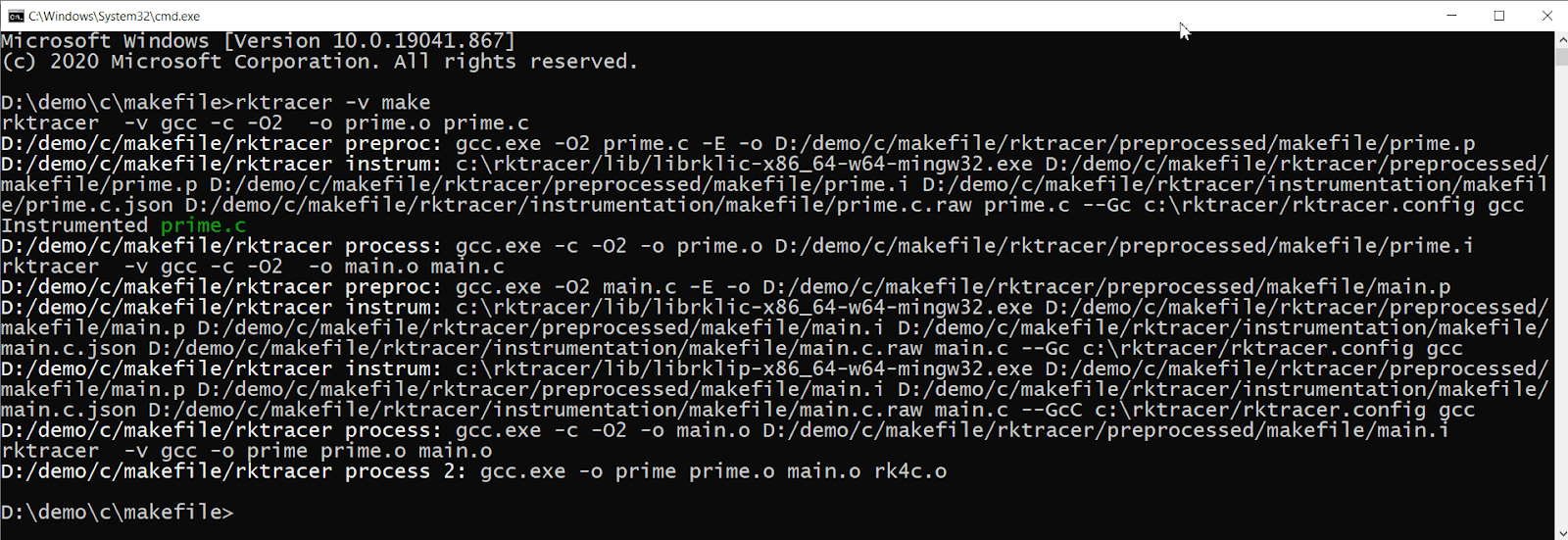This screenshot has height=540, width=1568.
Task: Click the word 'Instrumented' in the output
Action: click(x=74, y=225)
